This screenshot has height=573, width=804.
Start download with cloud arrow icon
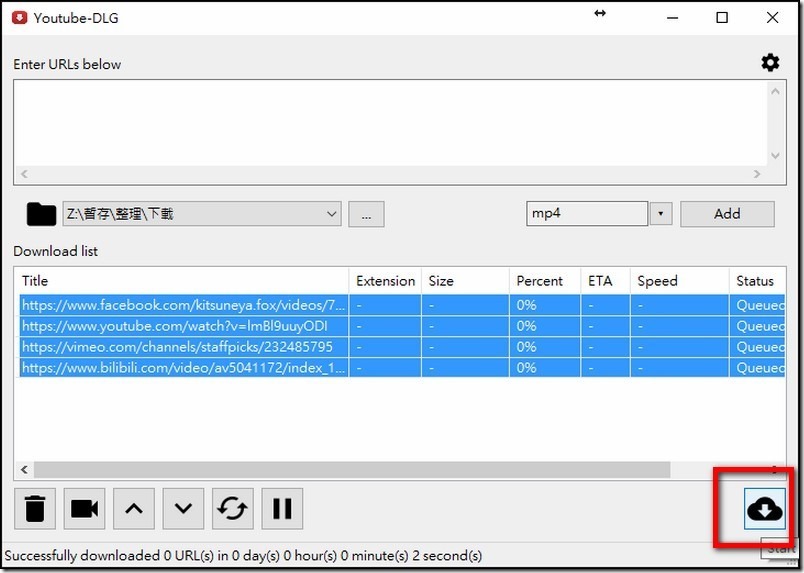765,509
